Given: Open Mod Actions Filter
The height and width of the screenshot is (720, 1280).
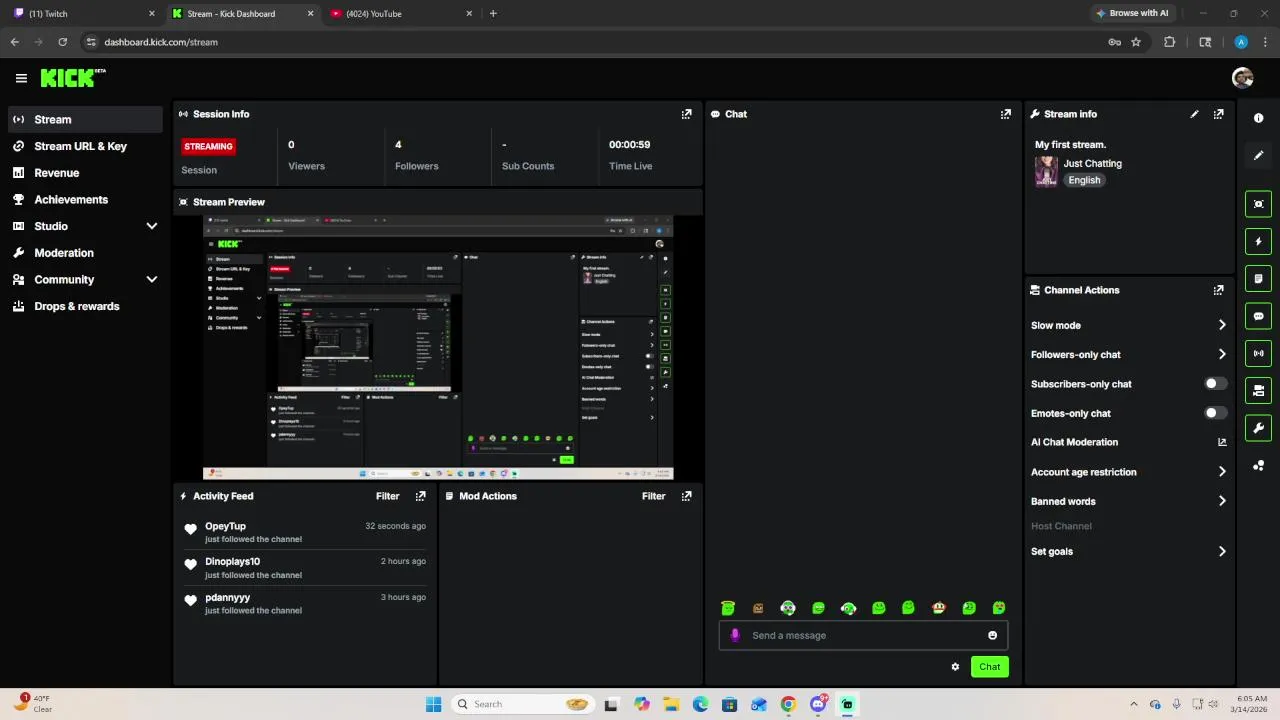Looking at the screenshot, I should 653,496.
